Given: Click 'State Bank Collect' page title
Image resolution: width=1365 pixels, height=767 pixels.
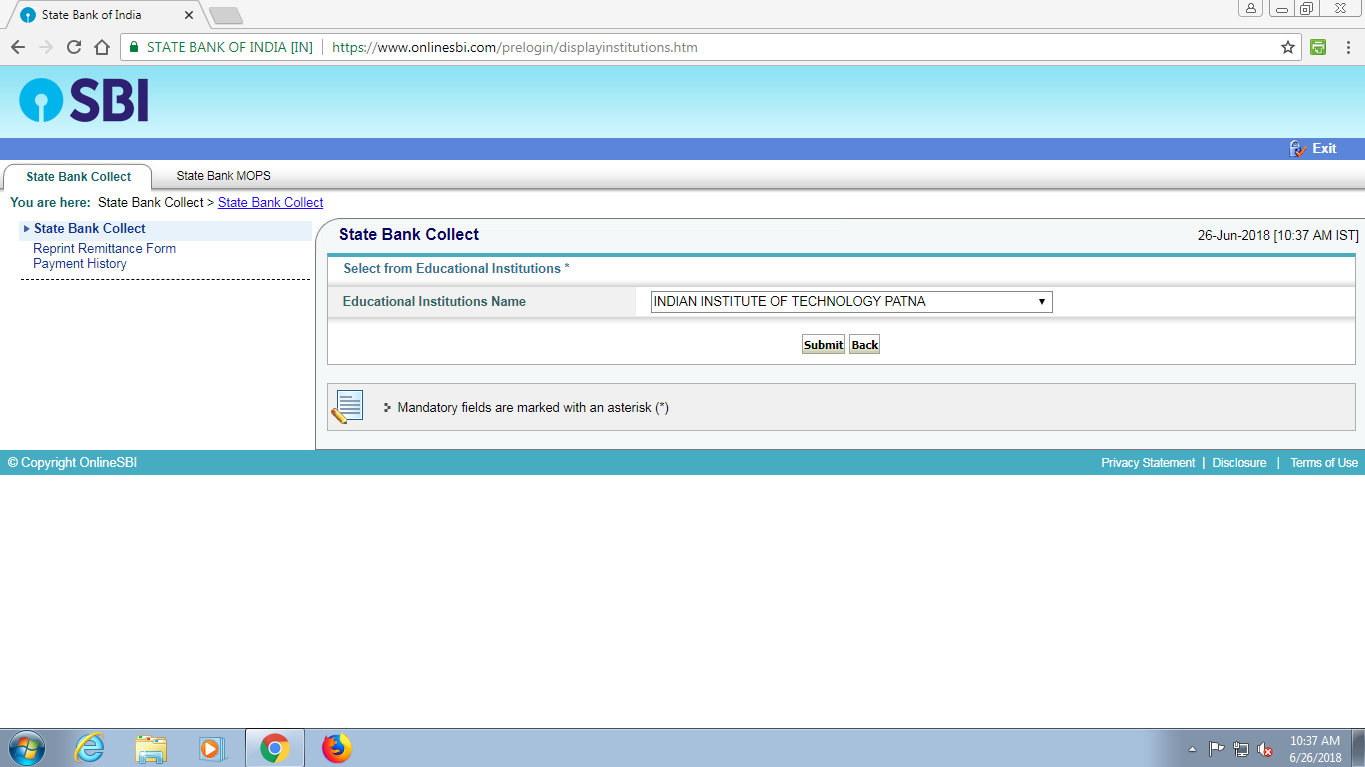Looking at the screenshot, I should [x=409, y=234].
